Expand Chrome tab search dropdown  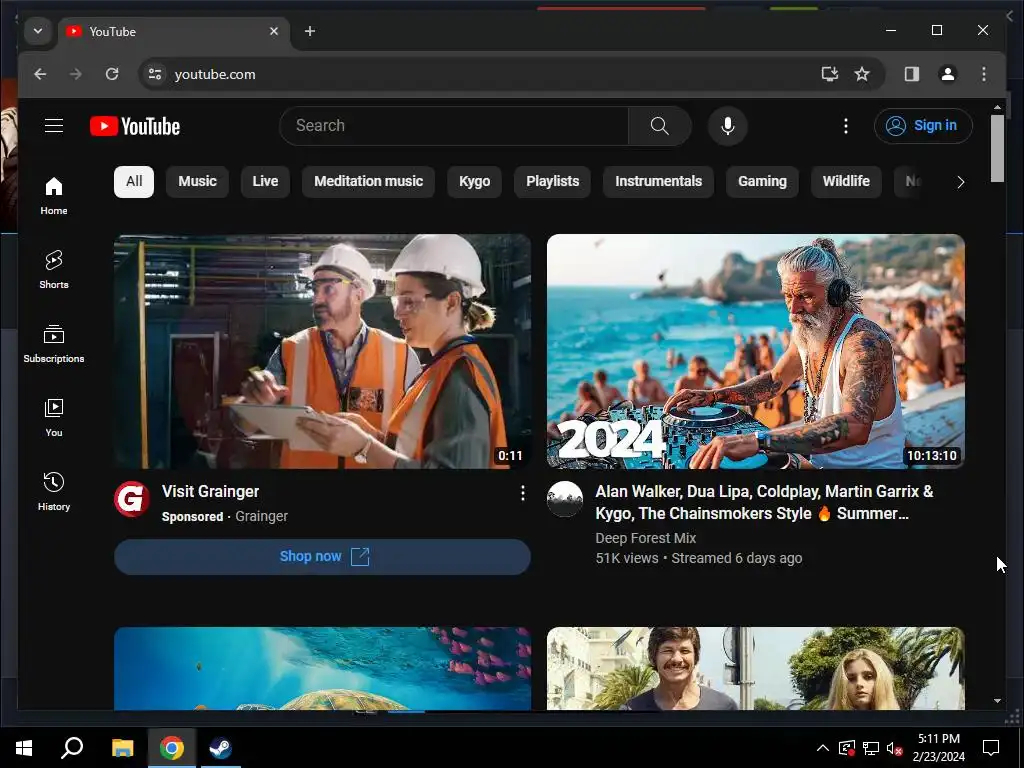point(38,31)
